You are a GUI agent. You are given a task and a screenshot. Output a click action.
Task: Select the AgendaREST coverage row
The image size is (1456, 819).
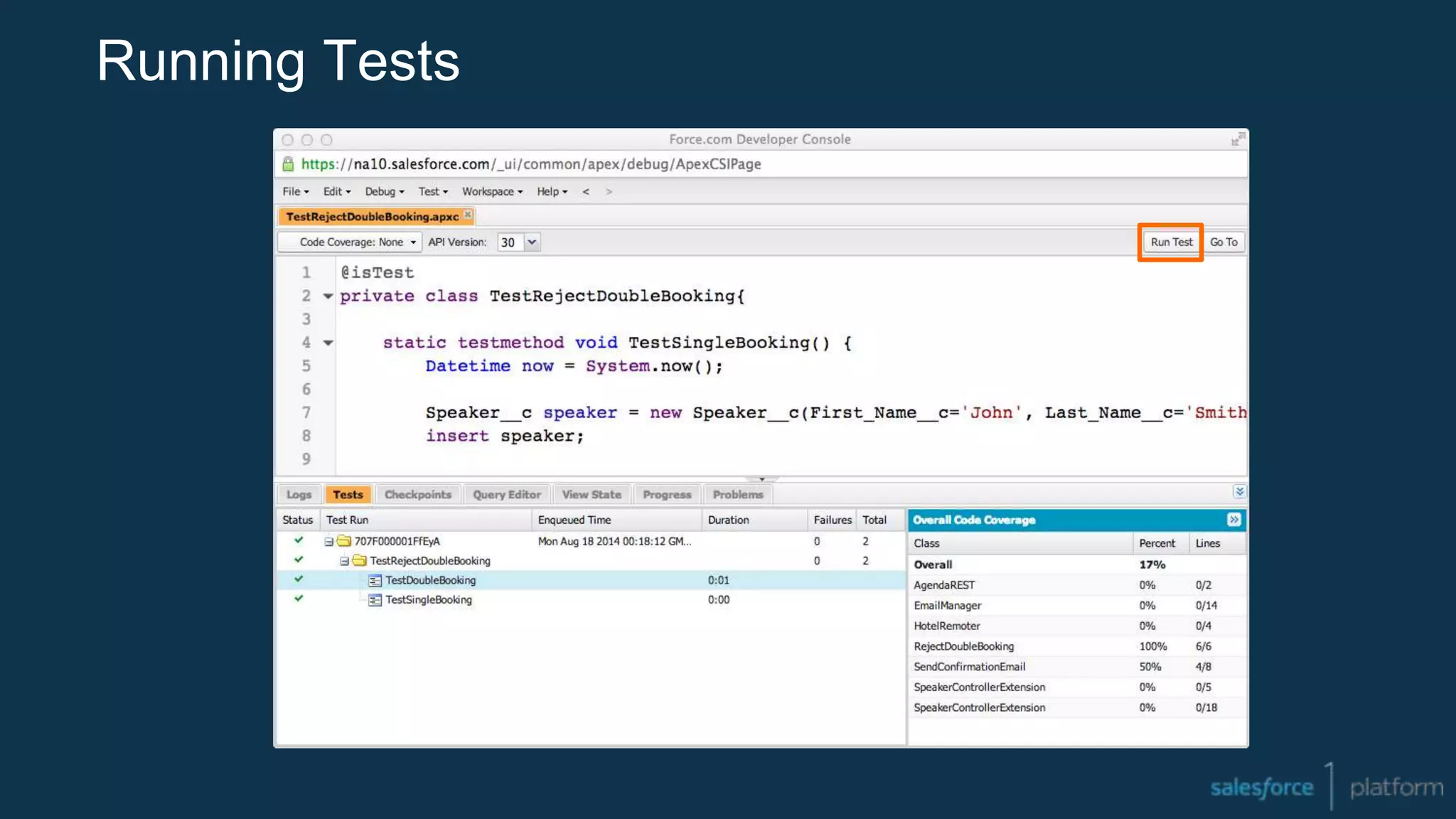point(1077,585)
